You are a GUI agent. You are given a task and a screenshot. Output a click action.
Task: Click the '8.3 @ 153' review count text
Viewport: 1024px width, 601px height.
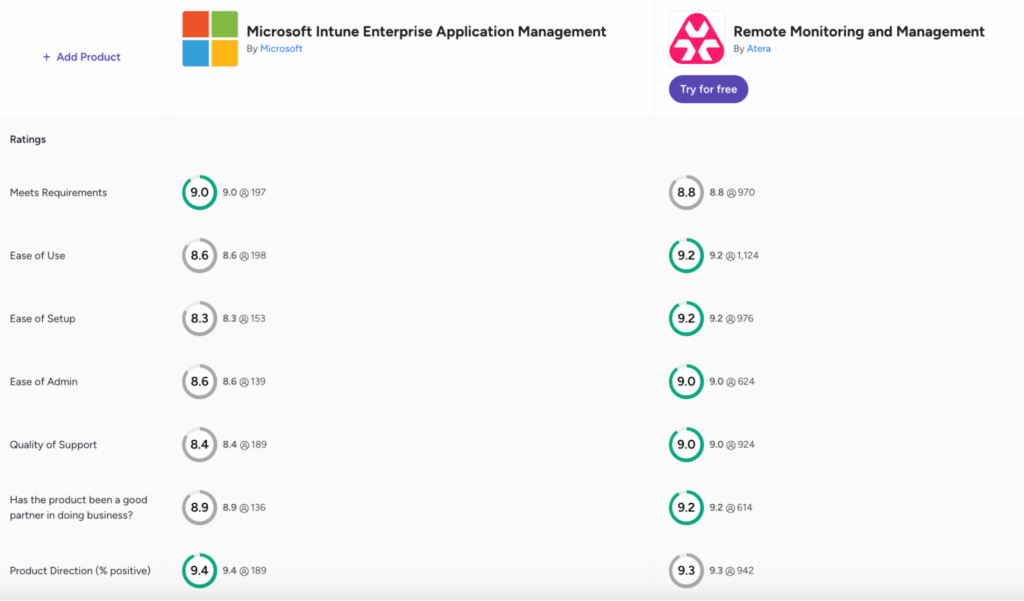click(244, 319)
